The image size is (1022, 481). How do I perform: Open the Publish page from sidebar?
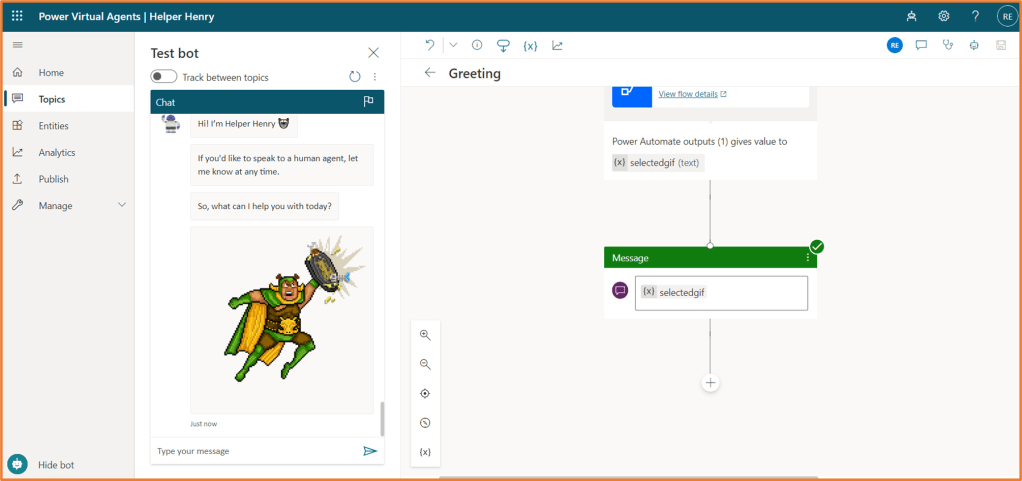click(53, 179)
